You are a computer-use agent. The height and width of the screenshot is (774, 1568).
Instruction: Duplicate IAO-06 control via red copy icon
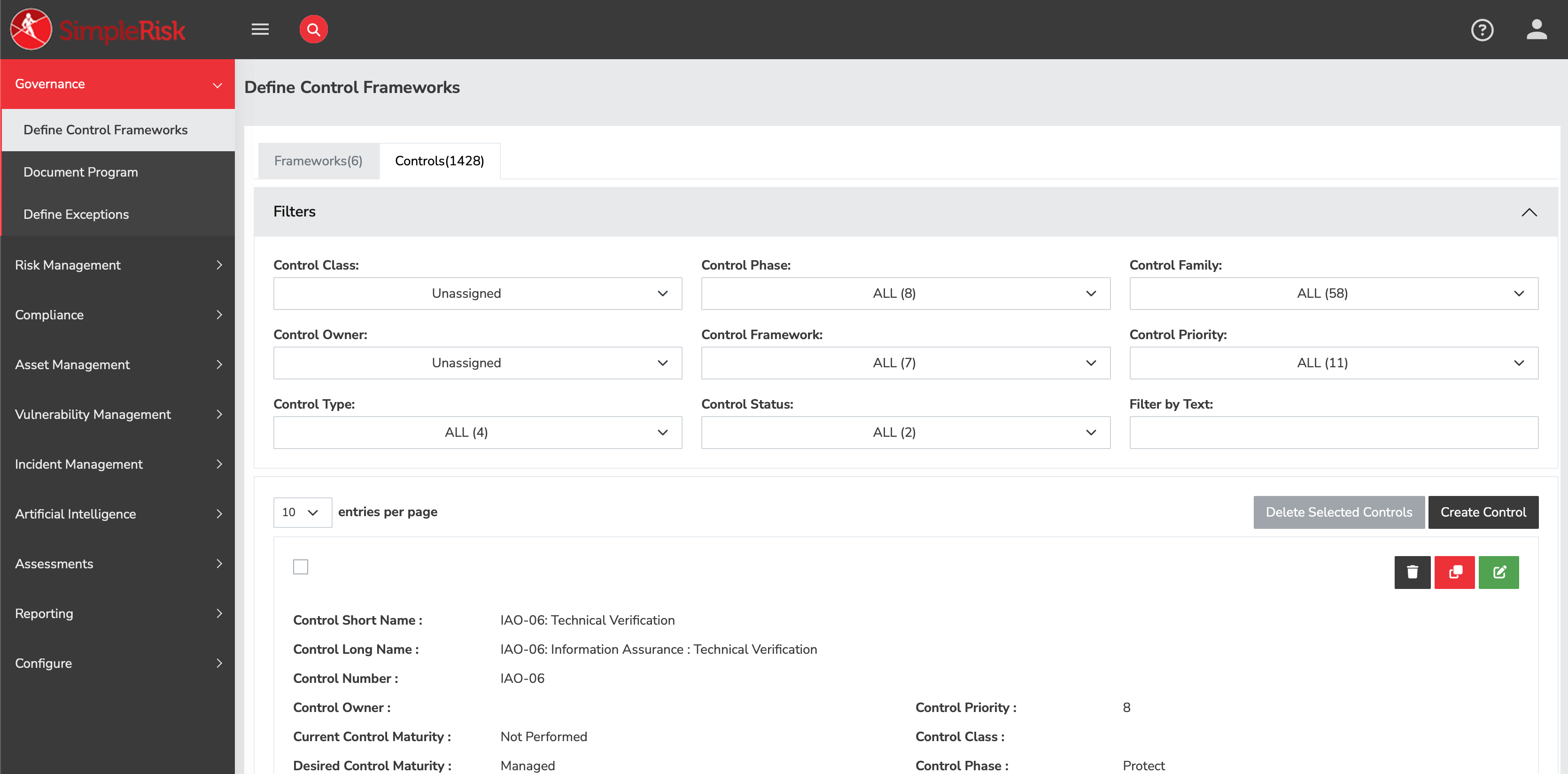(1455, 572)
